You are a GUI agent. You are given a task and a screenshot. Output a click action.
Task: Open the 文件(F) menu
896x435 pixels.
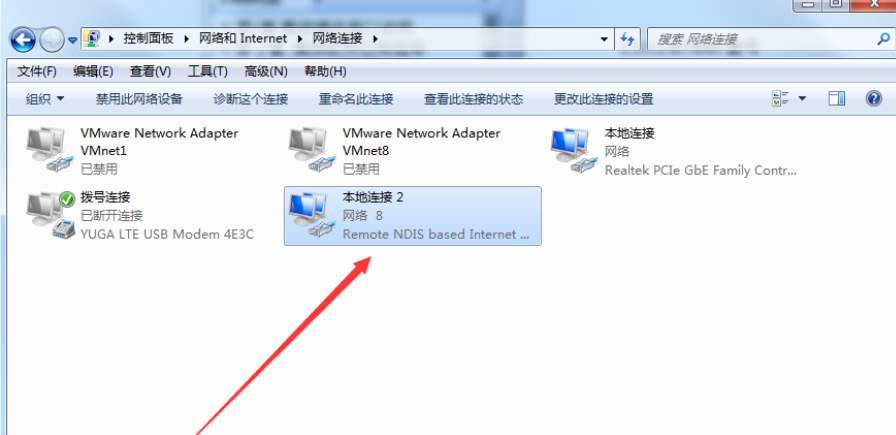tap(37, 72)
